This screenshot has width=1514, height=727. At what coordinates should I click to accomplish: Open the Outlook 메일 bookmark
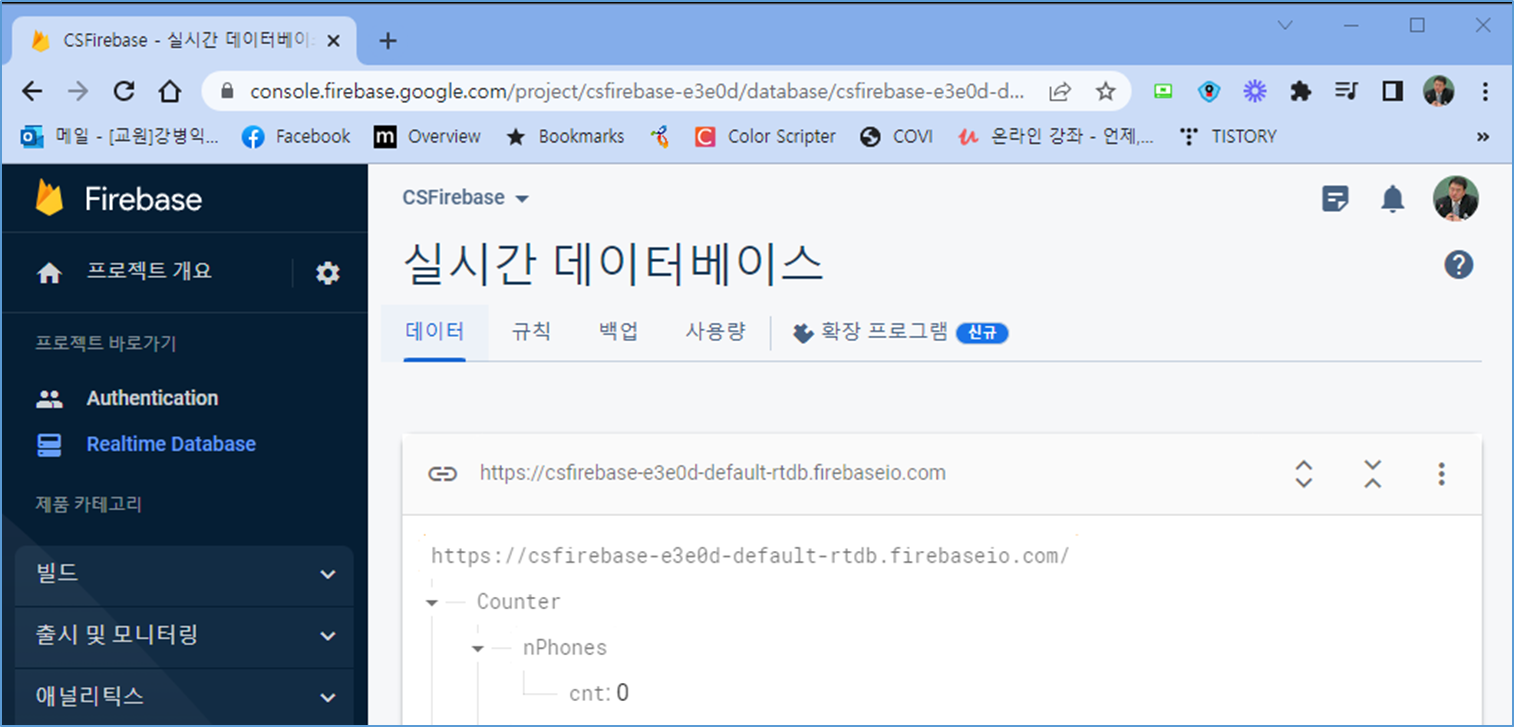120,137
